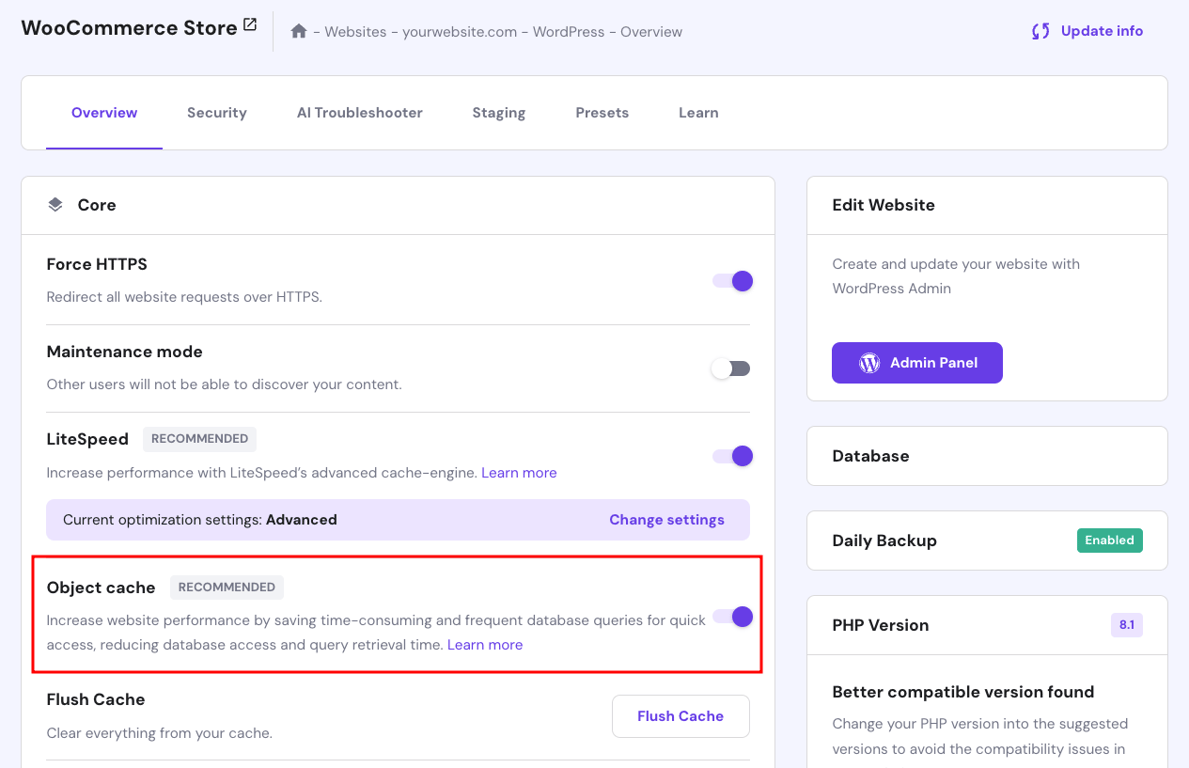Disable the Force HTTPS toggle

pos(730,281)
